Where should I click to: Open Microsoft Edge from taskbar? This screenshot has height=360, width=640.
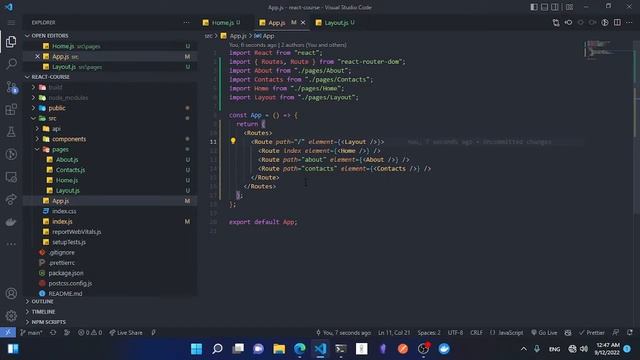(x=300, y=349)
